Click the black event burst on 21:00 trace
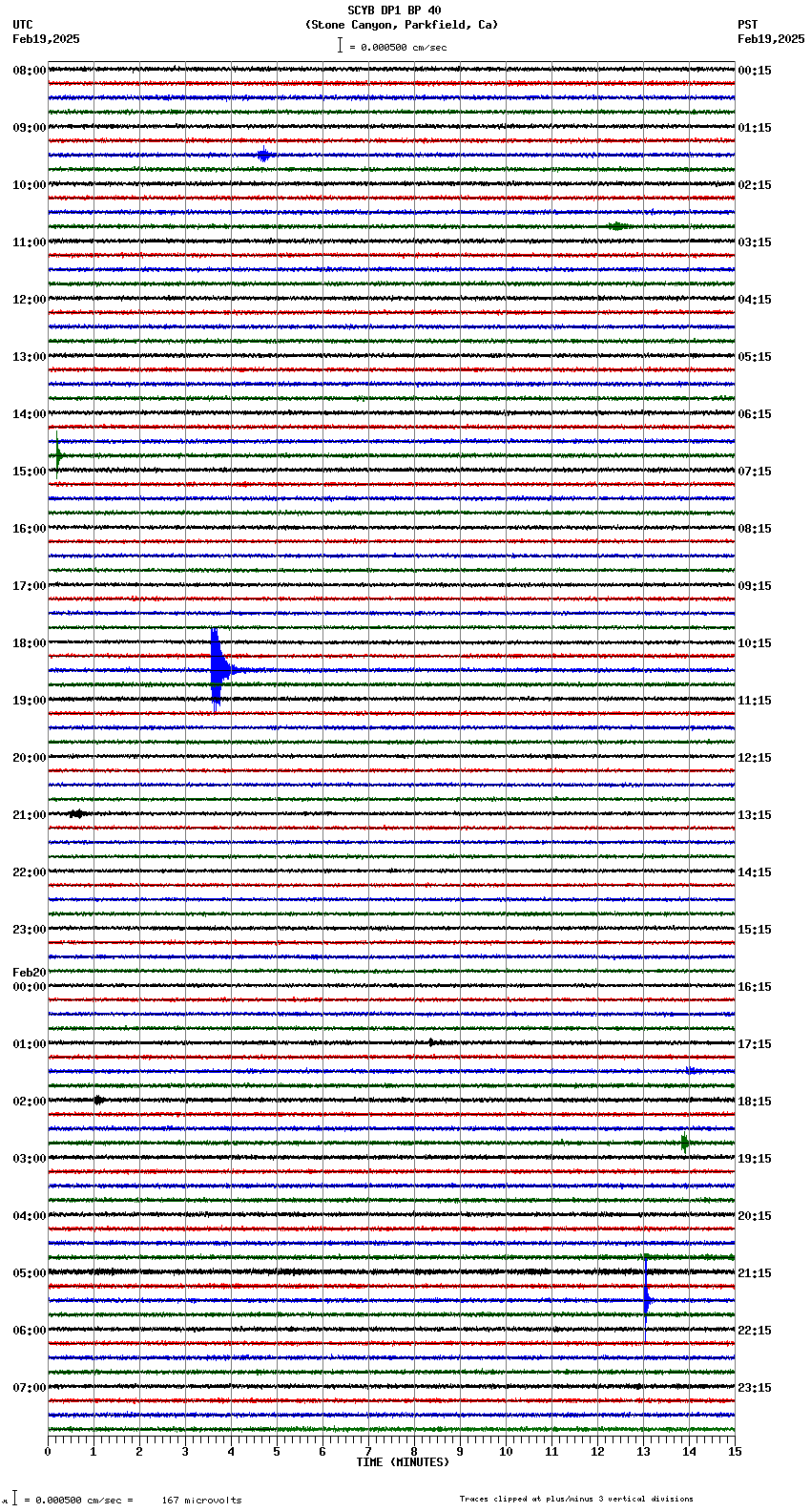The height and width of the screenshot is (1512, 811). (x=77, y=813)
